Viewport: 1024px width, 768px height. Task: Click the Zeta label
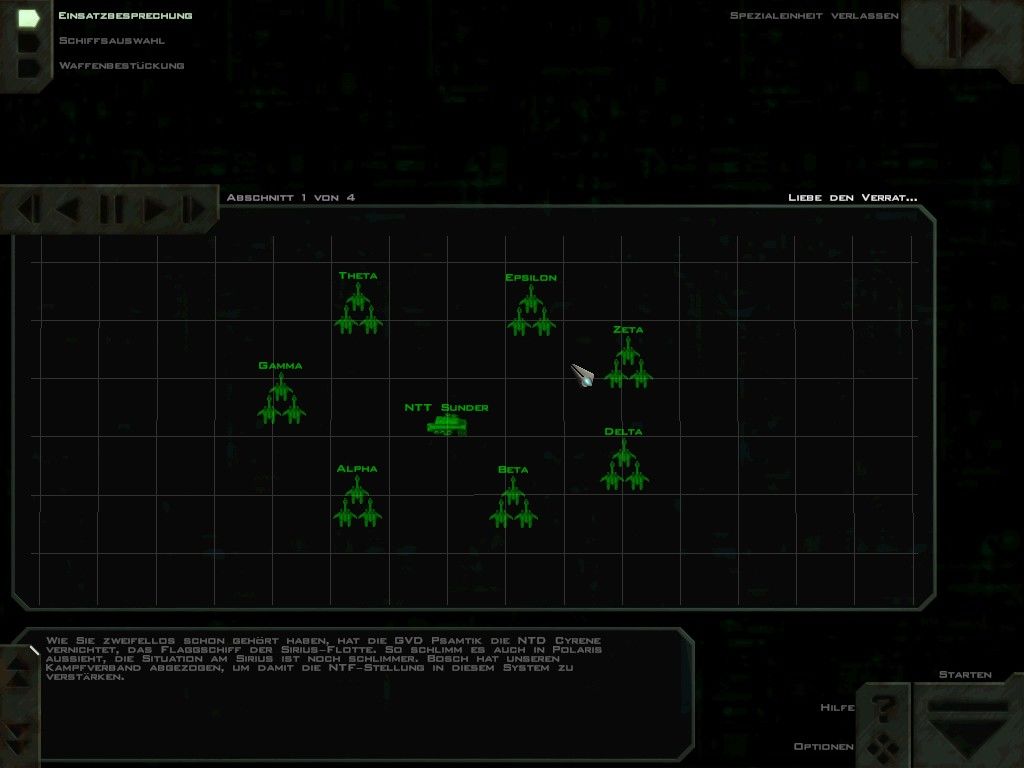coord(628,330)
